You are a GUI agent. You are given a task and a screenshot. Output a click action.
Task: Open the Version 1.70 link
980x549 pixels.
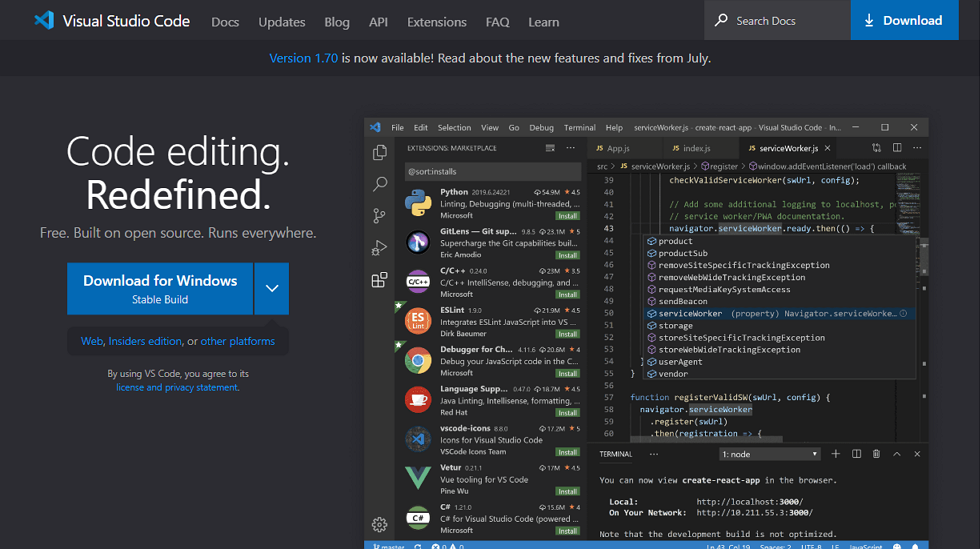click(303, 58)
